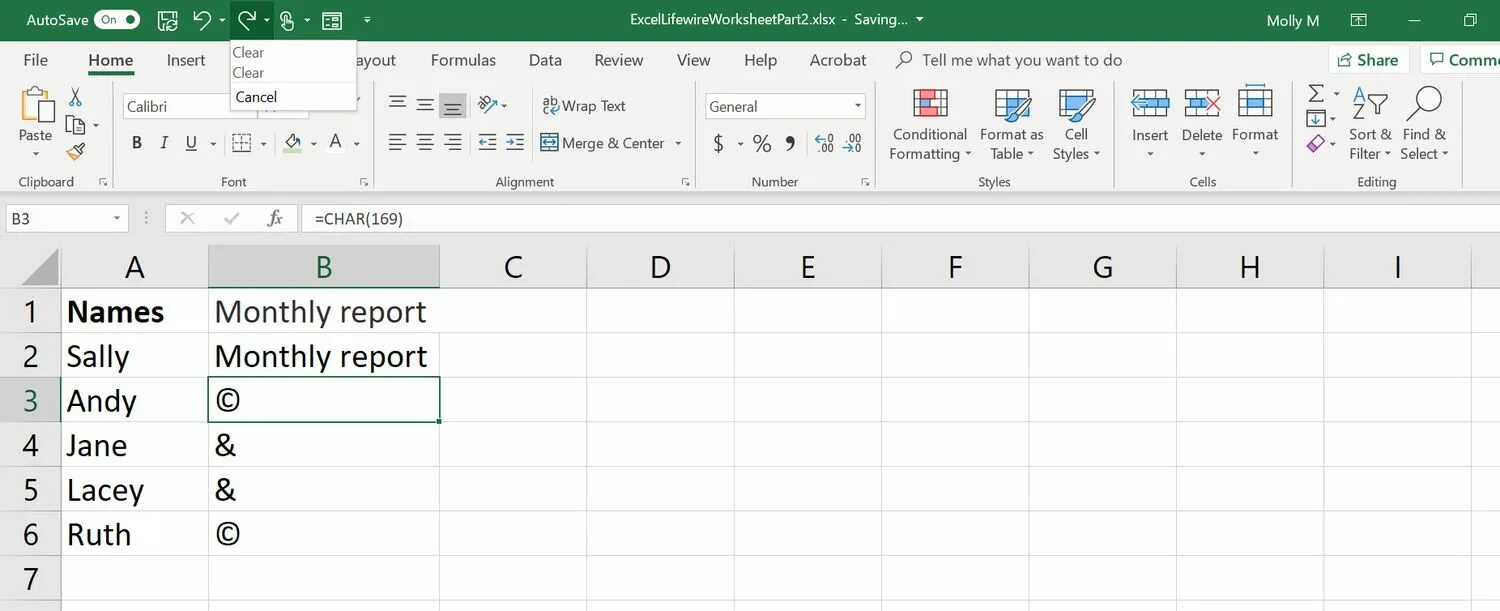Viewport: 1500px width, 611px height.
Task: Click the AutoSum sigma icon
Action: pos(1316,93)
